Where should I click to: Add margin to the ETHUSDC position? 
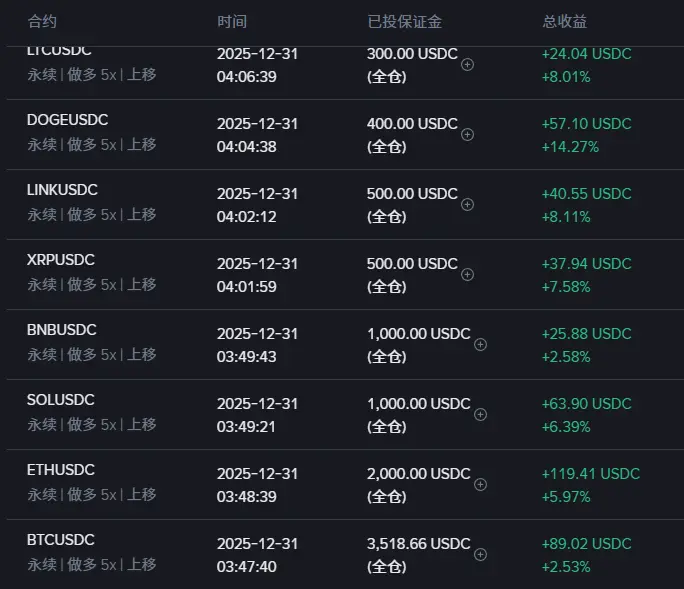pyautogui.click(x=480, y=484)
